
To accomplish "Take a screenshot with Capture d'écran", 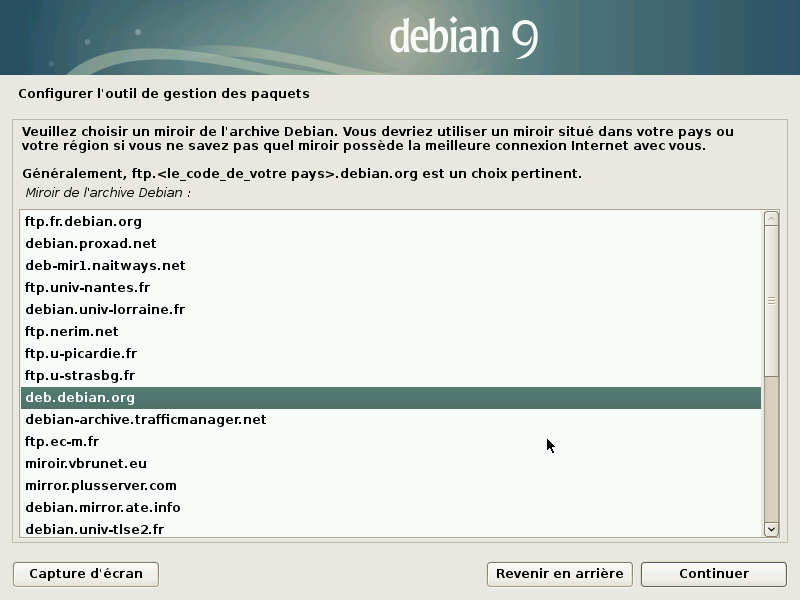I will 85,574.
